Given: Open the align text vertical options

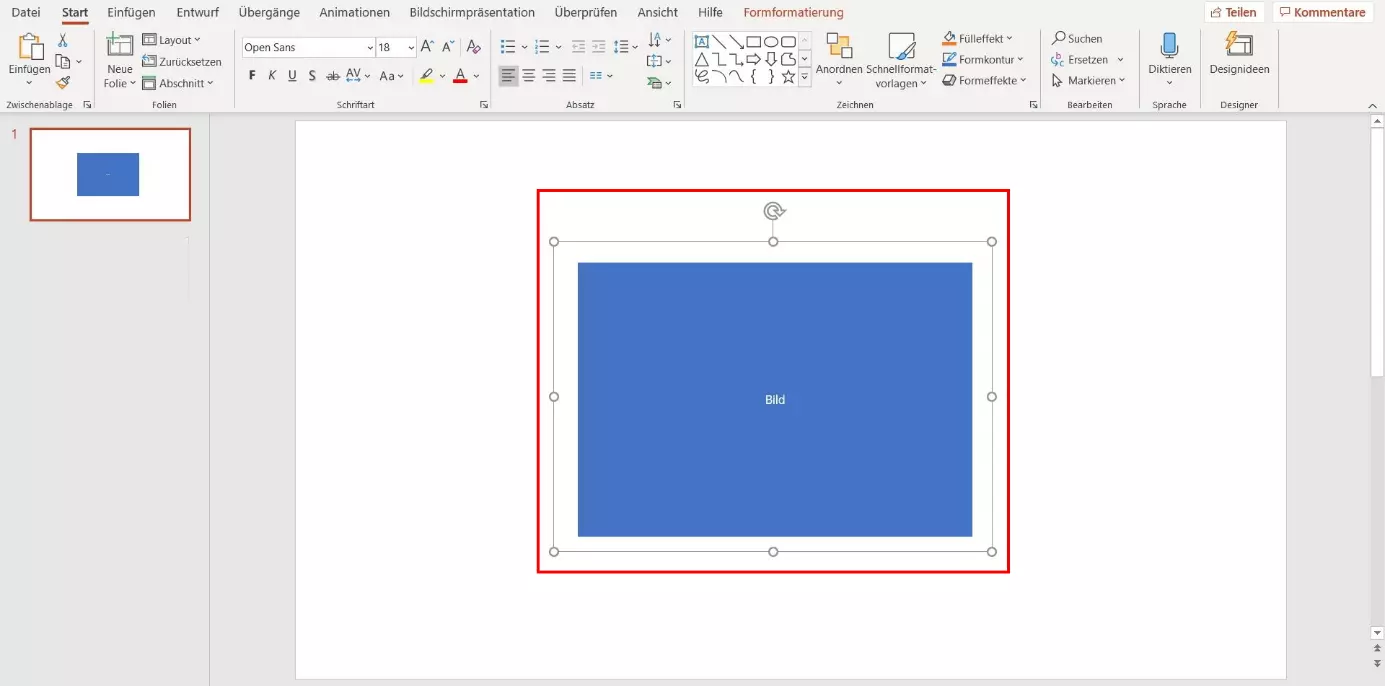Looking at the screenshot, I should [x=659, y=61].
